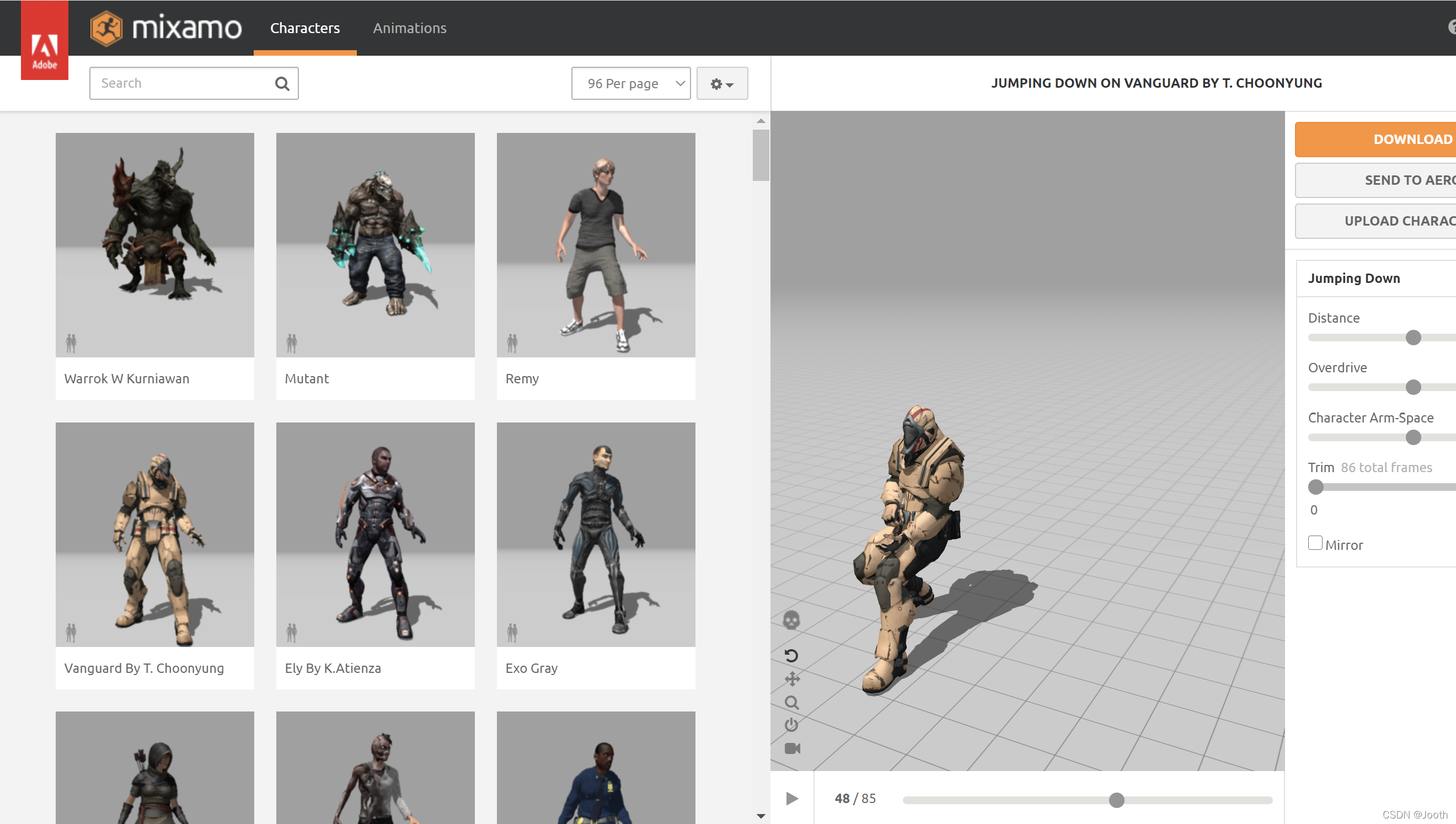Click the power icon in viewer
Image resolution: width=1456 pixels, height=824 pixels.
791,725
